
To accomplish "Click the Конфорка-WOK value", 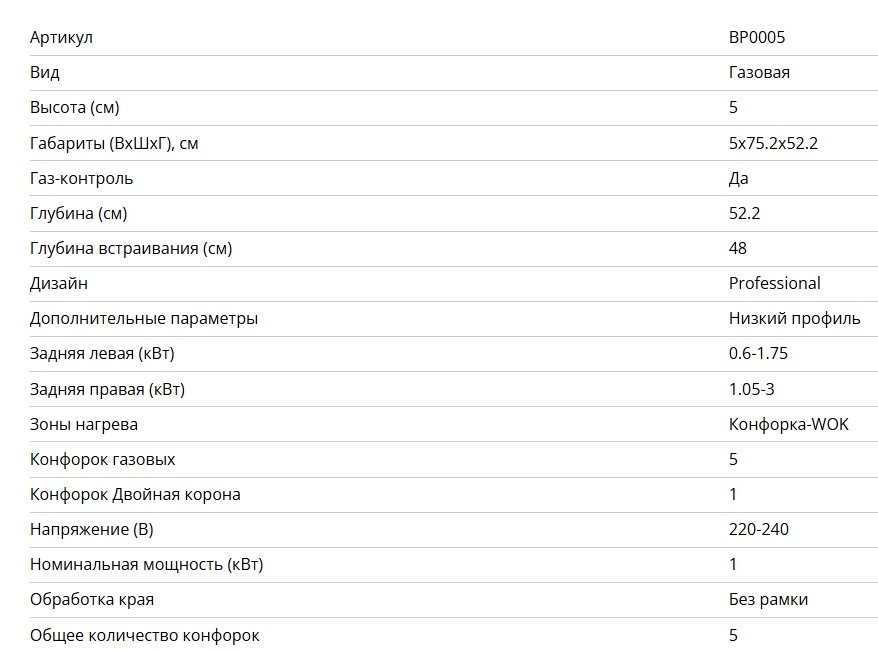I will [x=788, y=424].
